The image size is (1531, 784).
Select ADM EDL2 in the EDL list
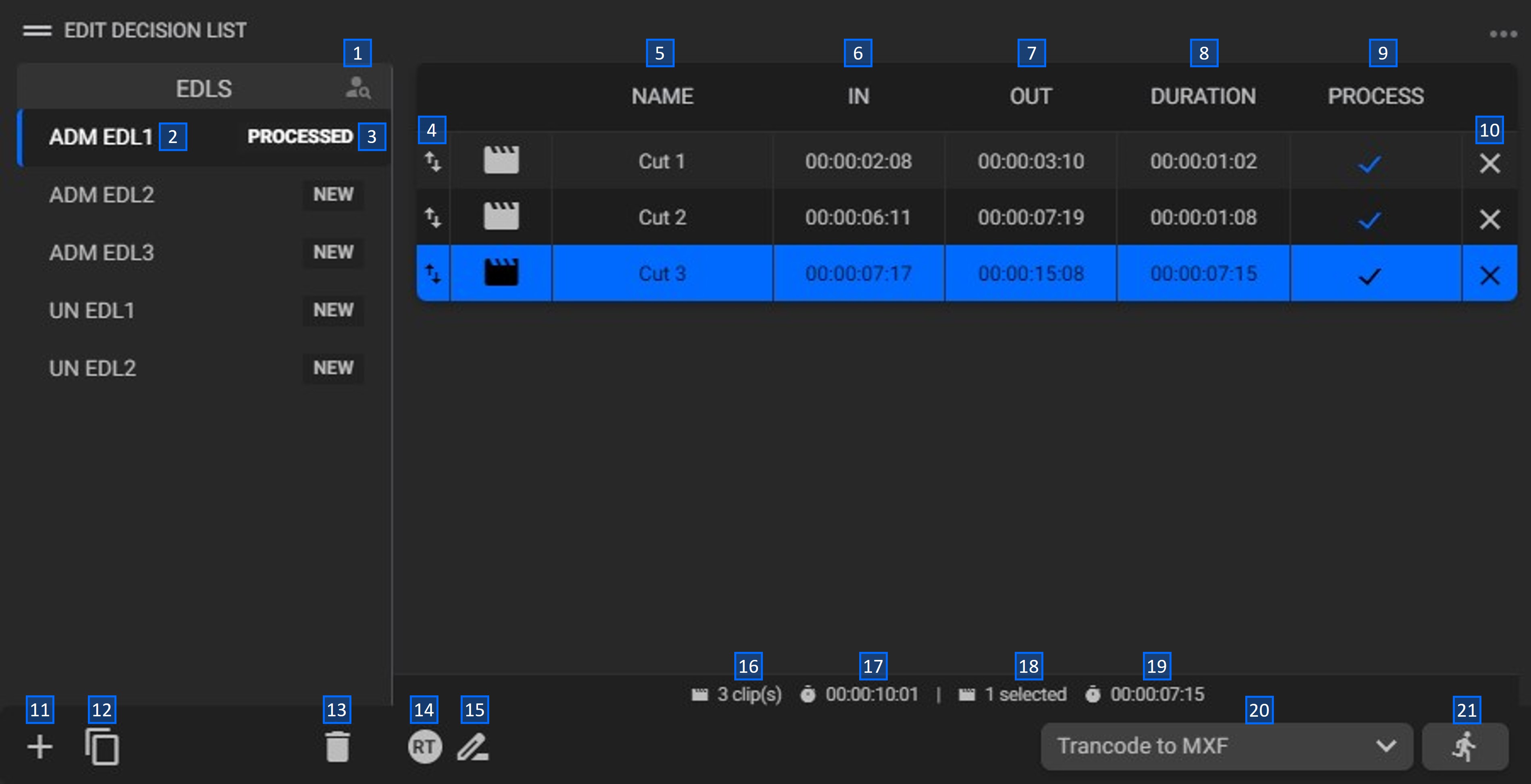pos(204,195)
